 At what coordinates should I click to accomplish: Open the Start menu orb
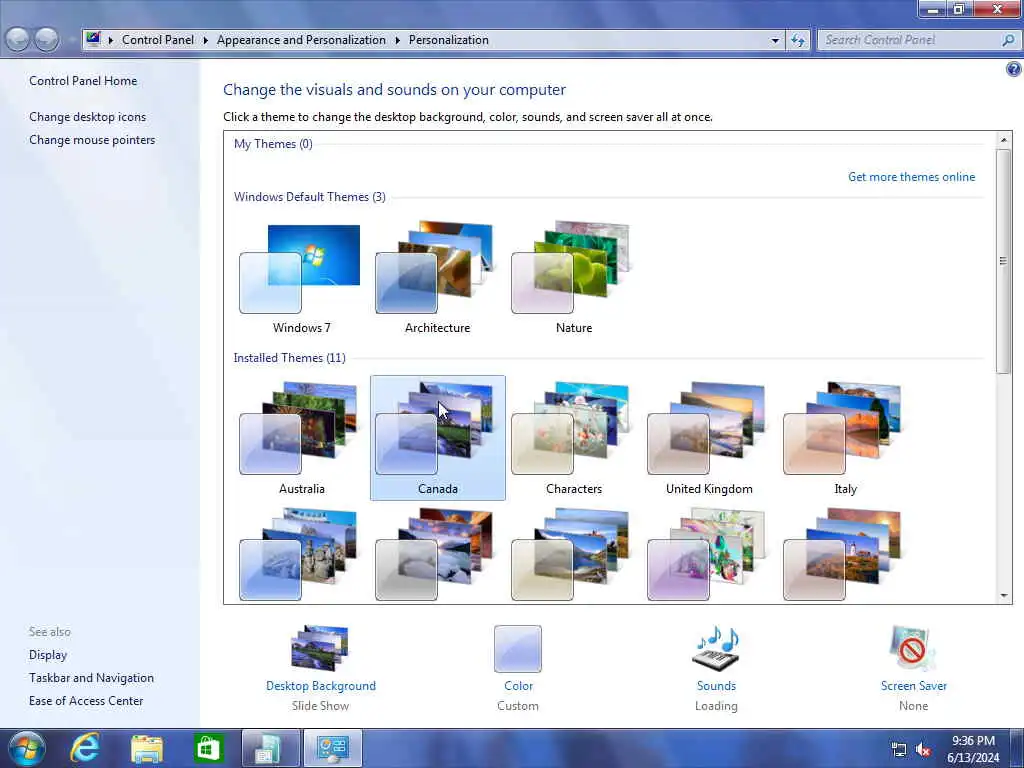(x=27, y=748)
